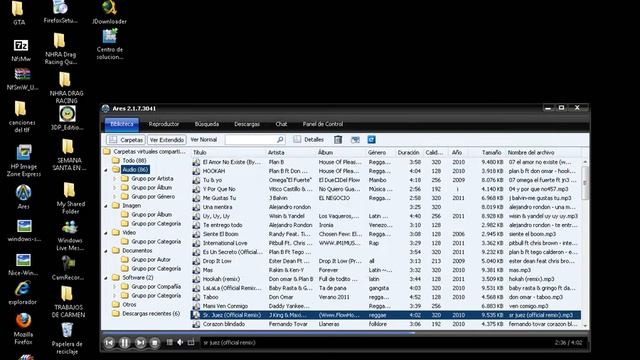Screen dimensions: 640x360
Task: Stop playback in Ares
Action: (x=155, y=343)
